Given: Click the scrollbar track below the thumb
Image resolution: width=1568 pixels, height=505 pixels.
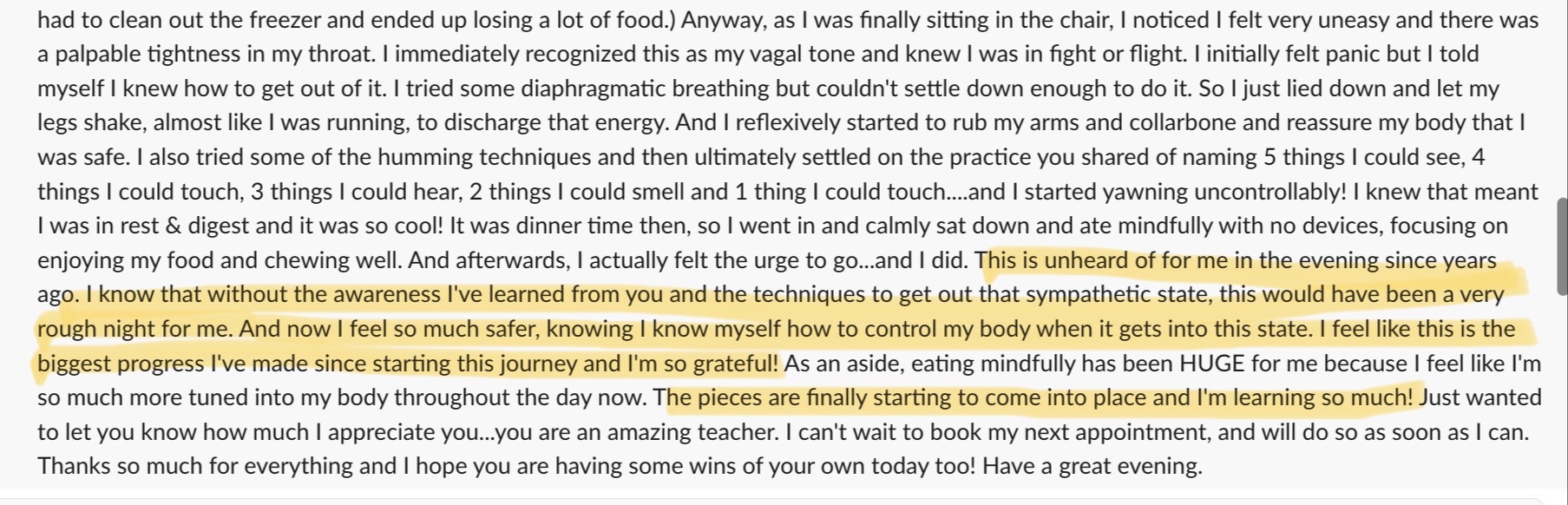Looking at the screenshot, I should coord(1563,395).
